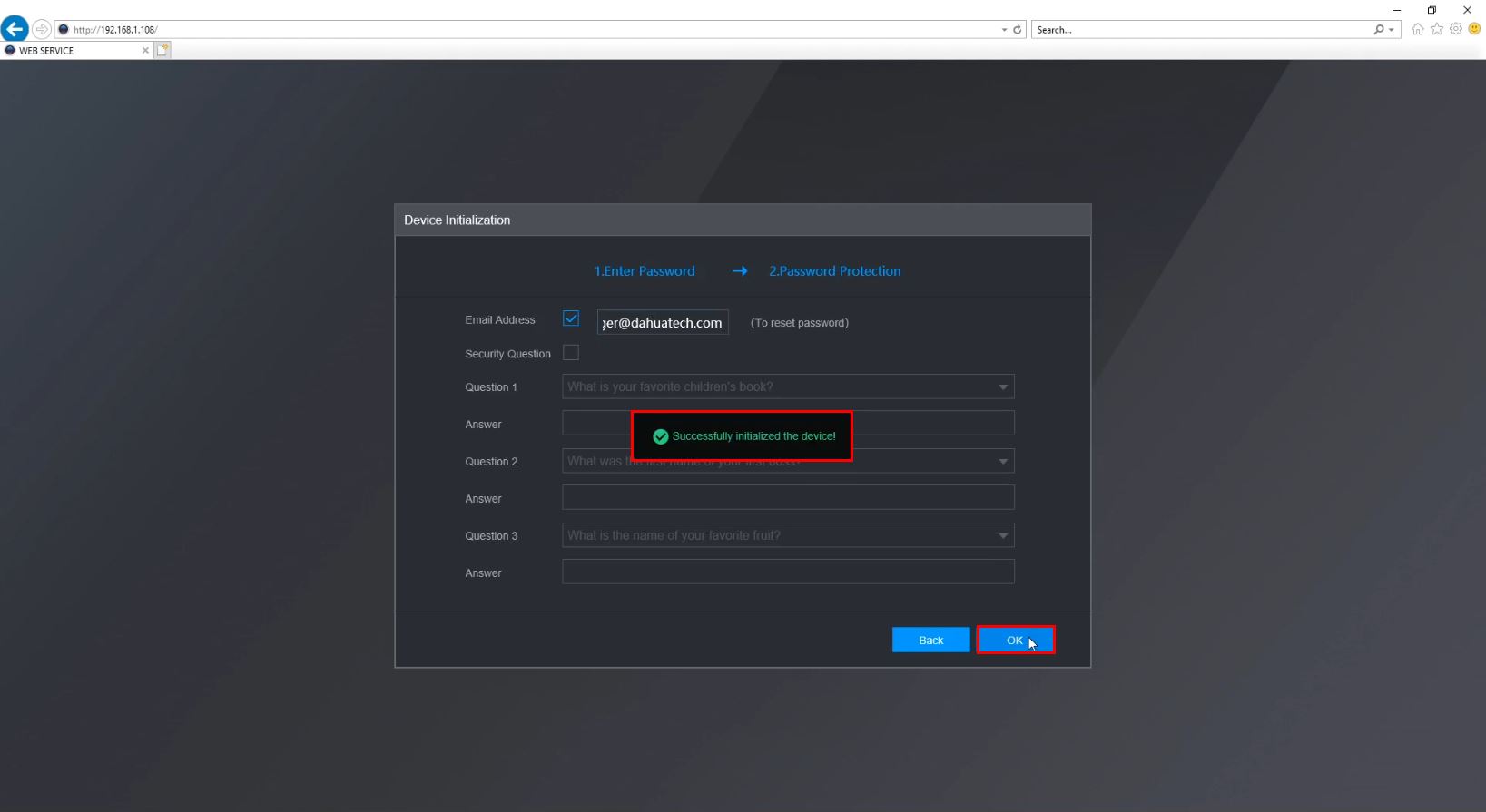Screen dimensions: 1486x812
Task: Click the magnifier icon in the search box
Action: pos(1379,30)
